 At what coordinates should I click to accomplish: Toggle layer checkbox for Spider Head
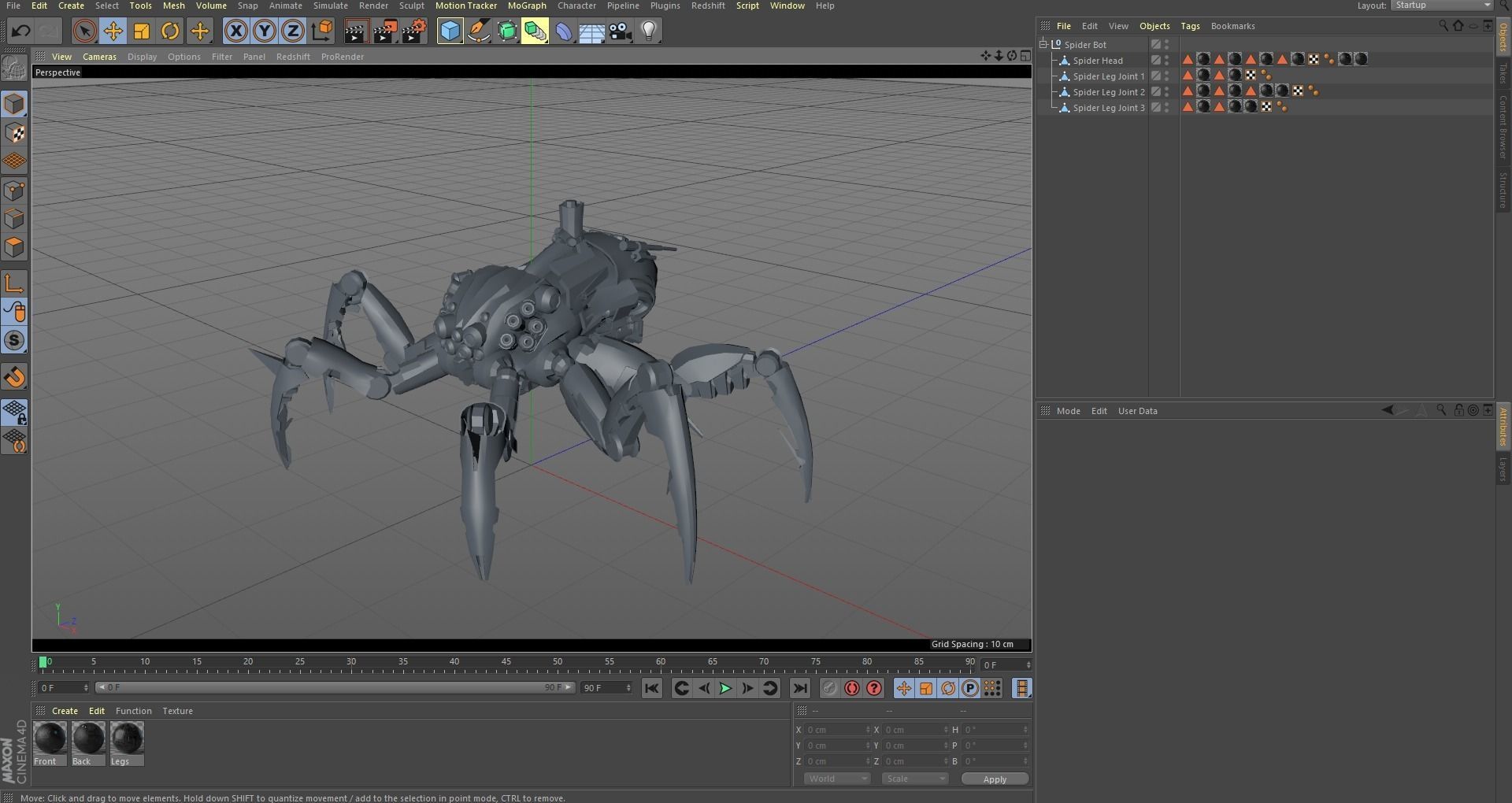[1156, 60]
